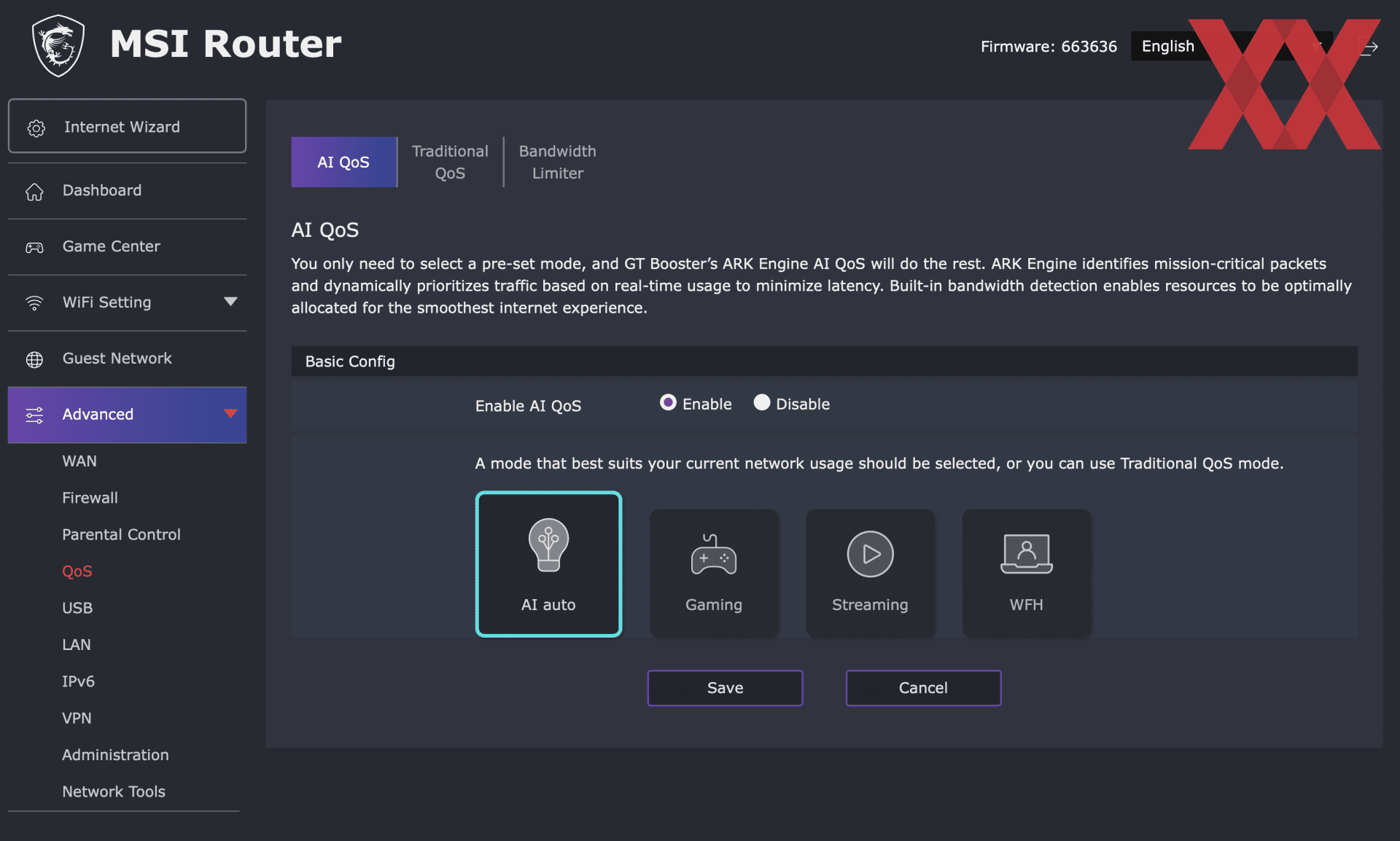
Task: Click the Basic Config section header
Action: point(824,361)
